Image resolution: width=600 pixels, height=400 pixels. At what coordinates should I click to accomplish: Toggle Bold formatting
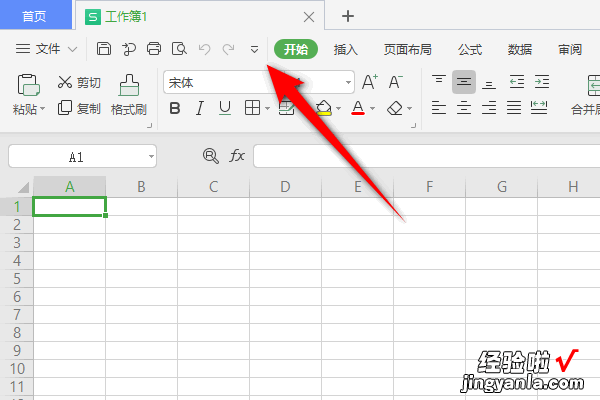tap(175, 108)
